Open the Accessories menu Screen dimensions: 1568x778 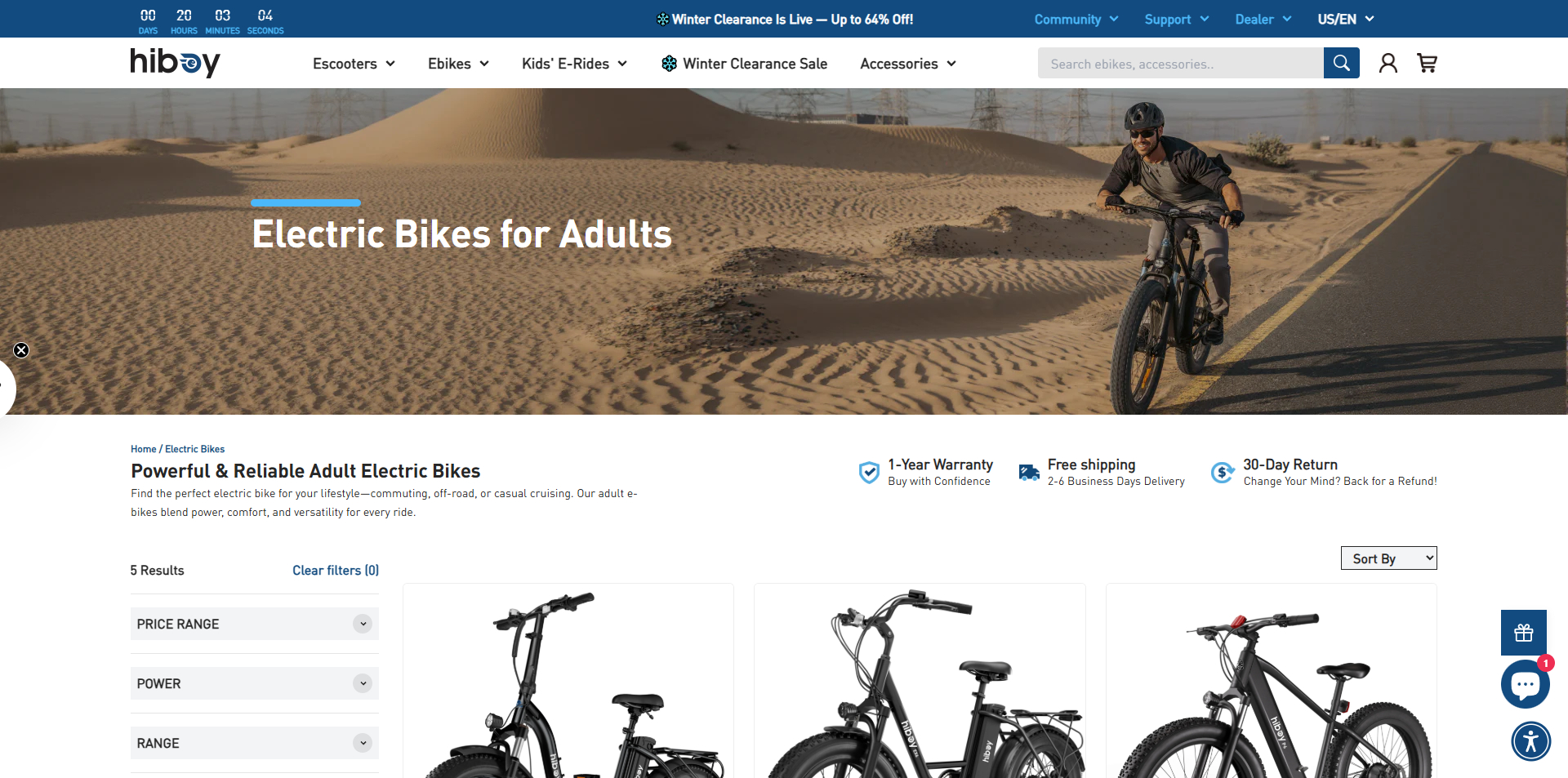908,64
